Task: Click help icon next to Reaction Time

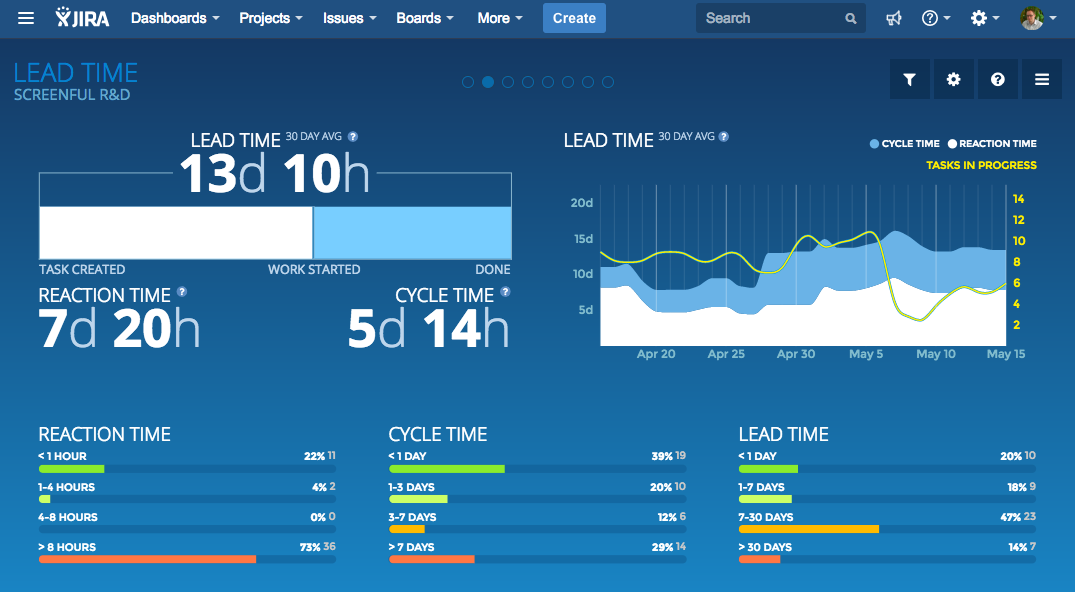Action: point(182,292)
